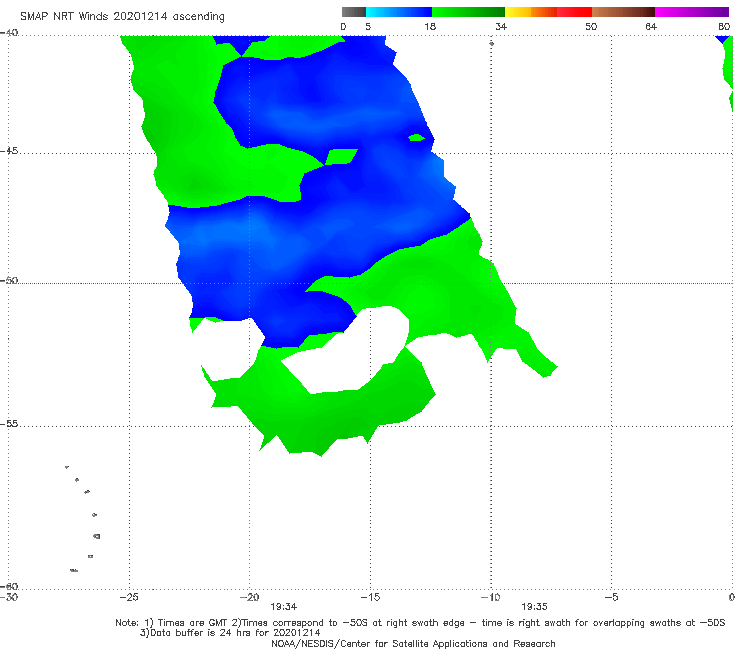The width and height of the screenshot is (740, 650).
Task: Click the longitude axis label '-20'
Action: (x=250, y=597)
